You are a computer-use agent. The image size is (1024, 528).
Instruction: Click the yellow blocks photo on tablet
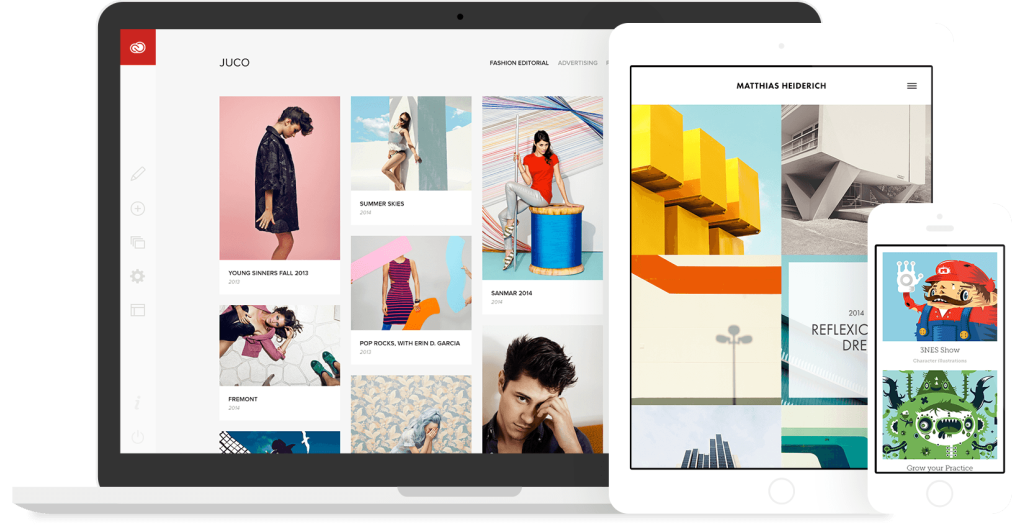click(x=706, y=180)
